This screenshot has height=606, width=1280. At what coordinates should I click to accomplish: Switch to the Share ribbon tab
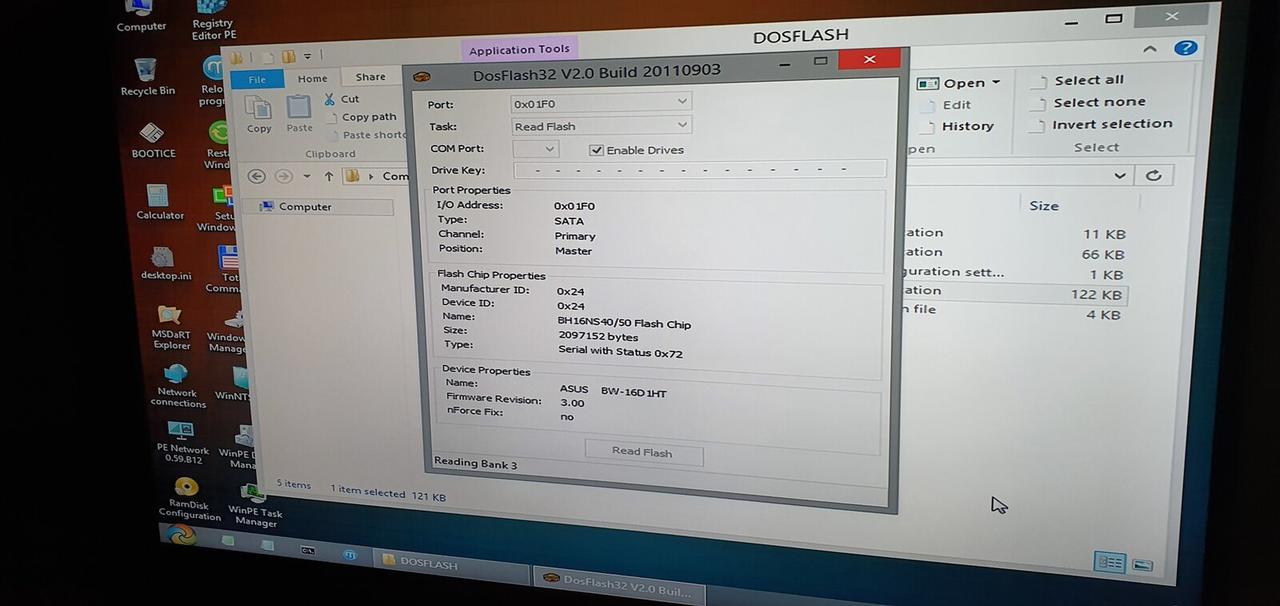click(x=370, y=77)
